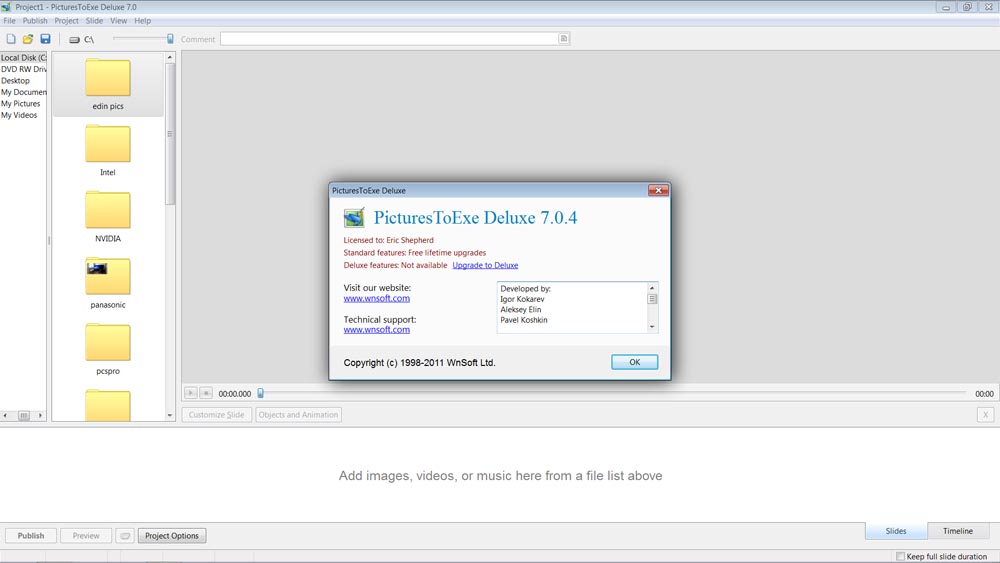Select My Pictures in folder tree

20,103
